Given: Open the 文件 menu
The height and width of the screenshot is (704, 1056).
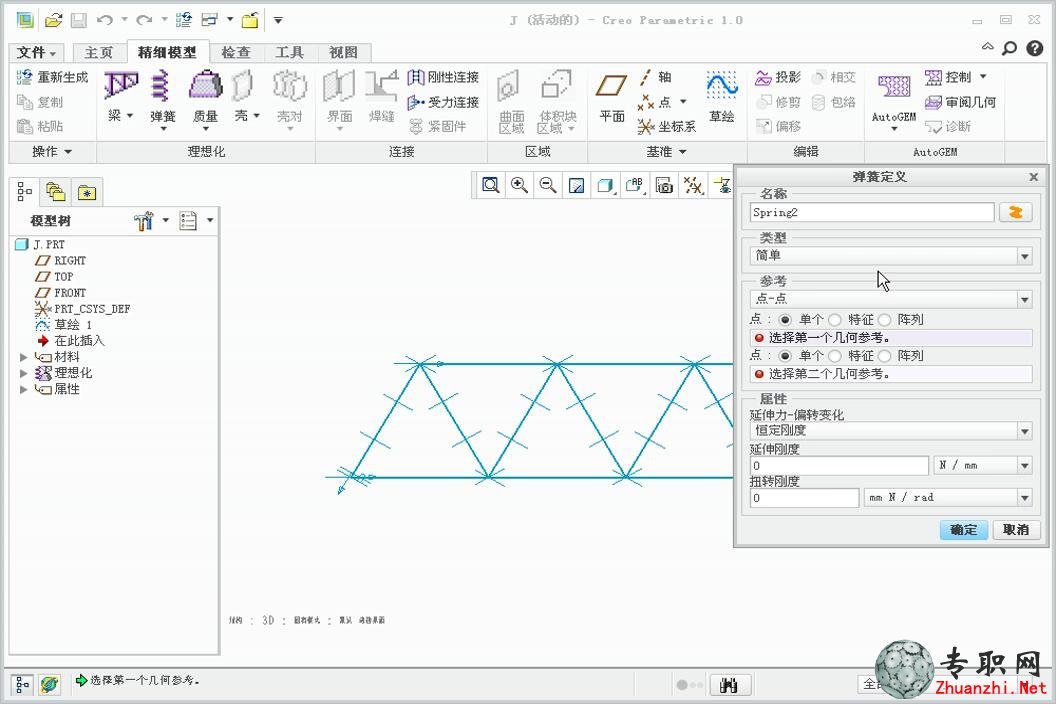Looking at the screenshot, I should pyautogui.click(x=36, y=53).
